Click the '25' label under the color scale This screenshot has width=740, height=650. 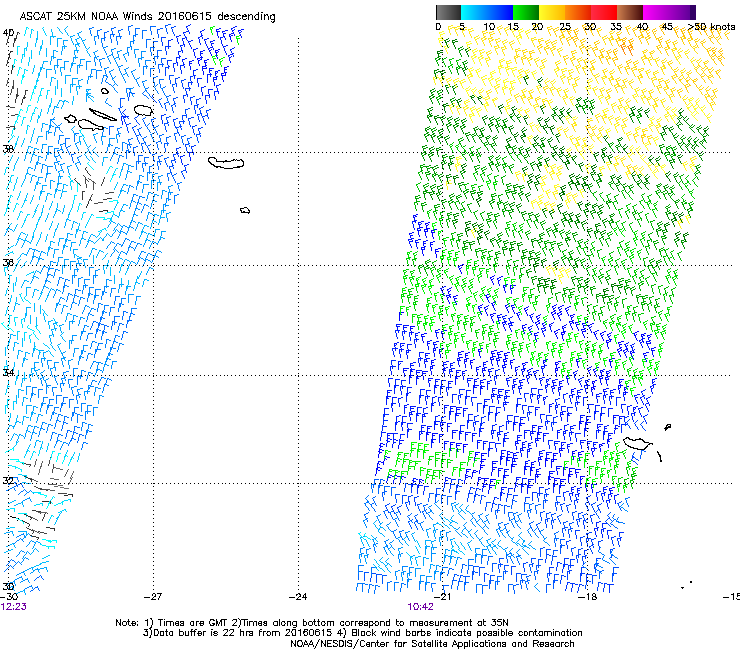click(x=565, y=27)
